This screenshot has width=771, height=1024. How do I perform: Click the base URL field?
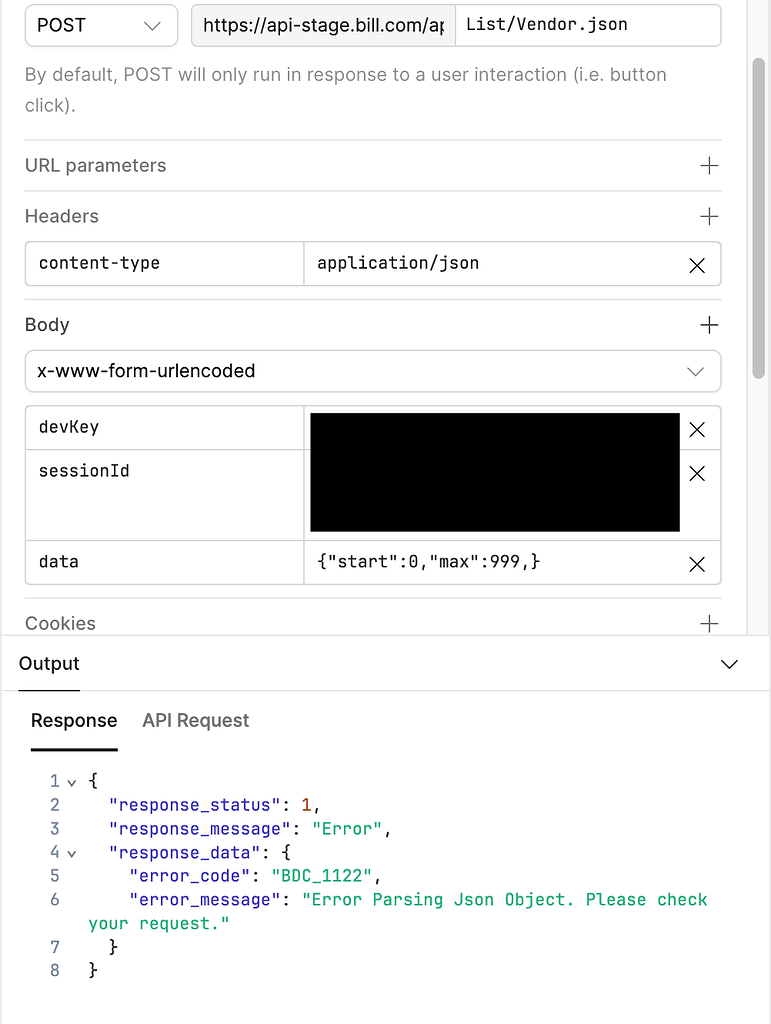click(322, 25)
